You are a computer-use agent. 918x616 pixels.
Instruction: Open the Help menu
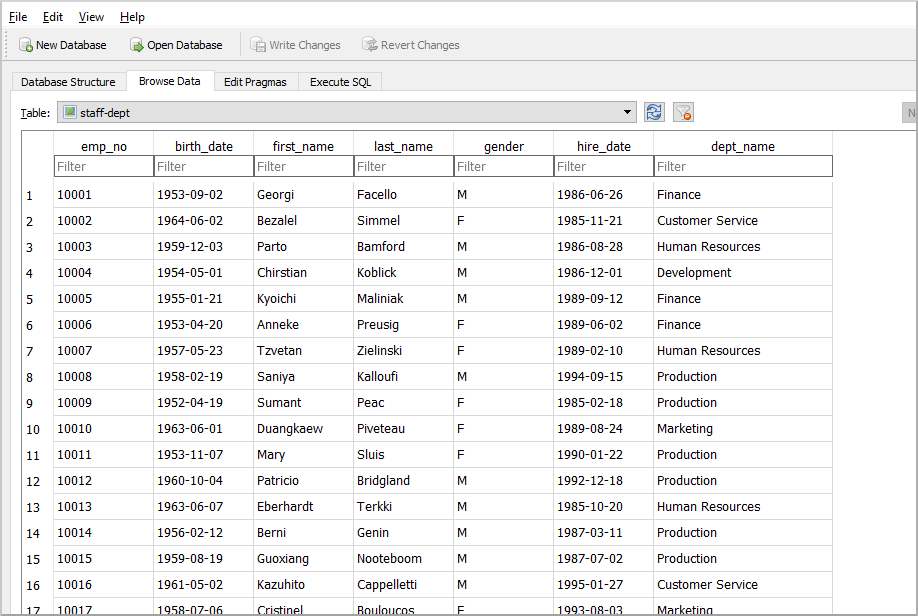click(x=132, y=17)
